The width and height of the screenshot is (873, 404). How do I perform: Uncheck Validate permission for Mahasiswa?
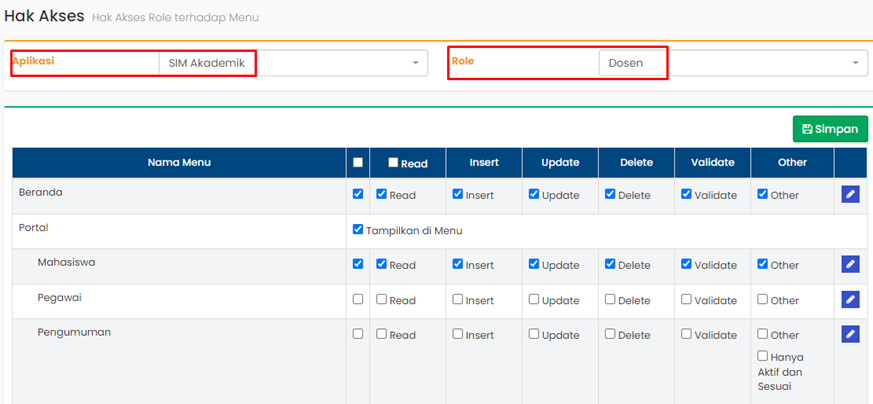tap(687, 264)
